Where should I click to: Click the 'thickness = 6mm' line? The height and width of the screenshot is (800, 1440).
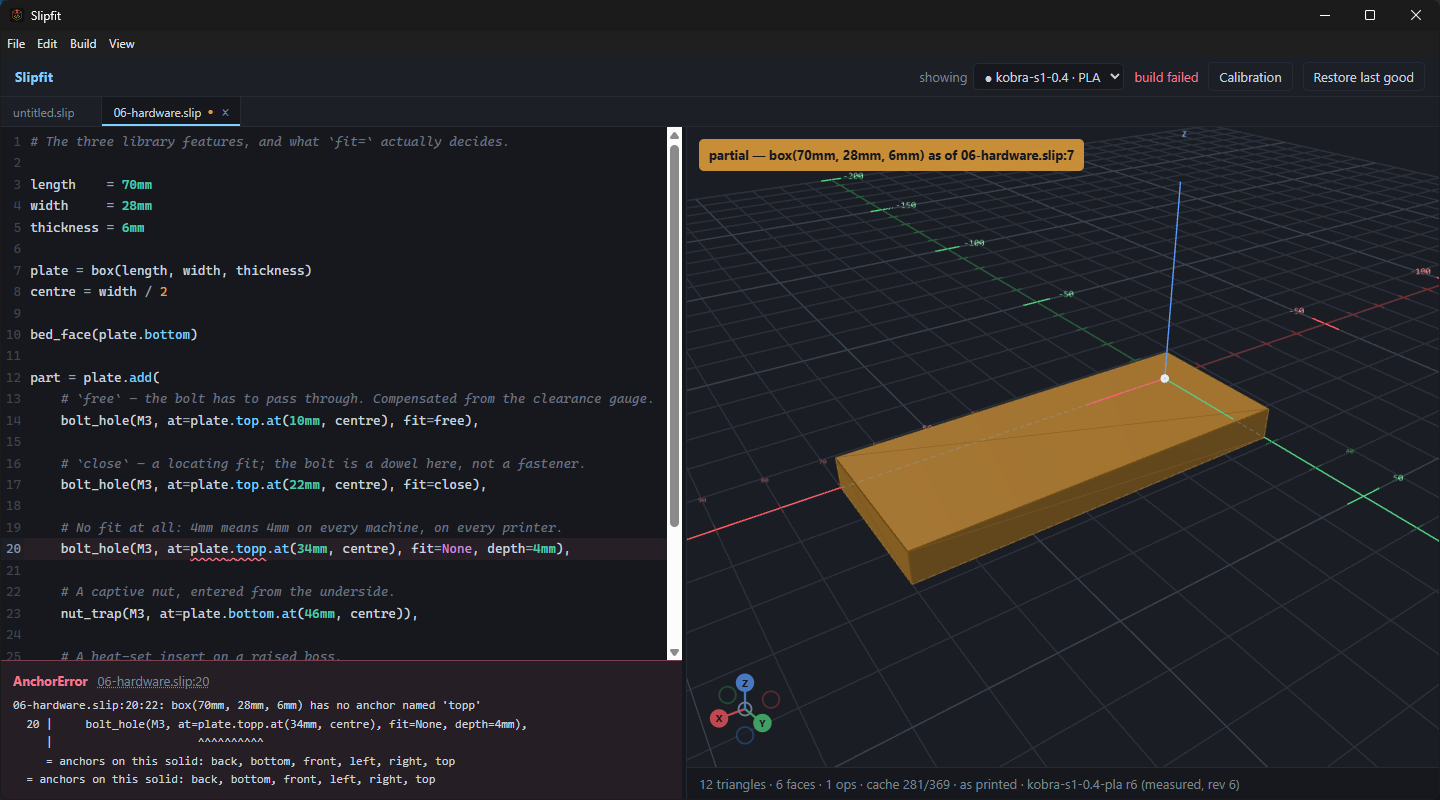coord(87,228)
